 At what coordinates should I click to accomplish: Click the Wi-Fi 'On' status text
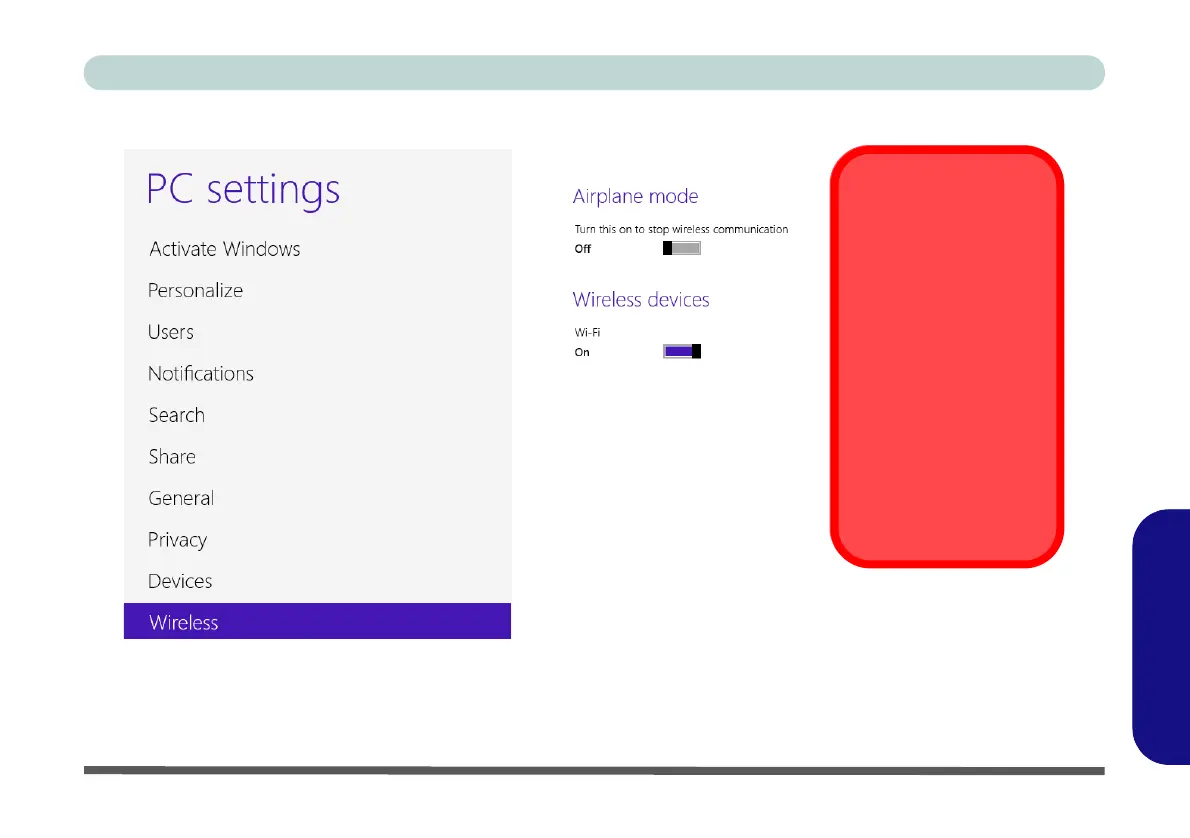tap(581, 352)
